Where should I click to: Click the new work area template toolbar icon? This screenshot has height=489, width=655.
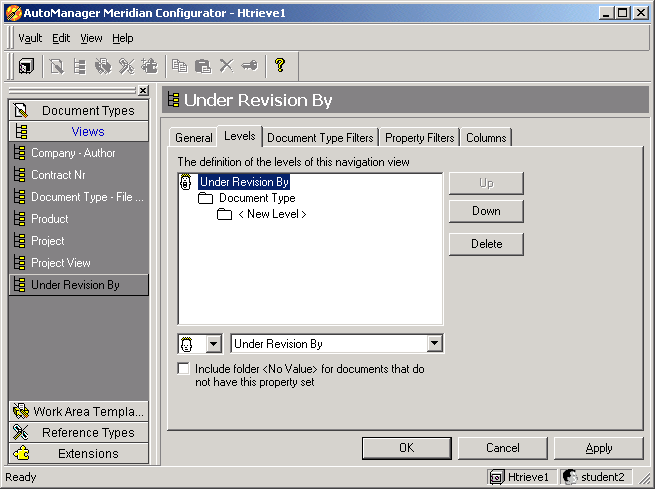pos(103,66)
